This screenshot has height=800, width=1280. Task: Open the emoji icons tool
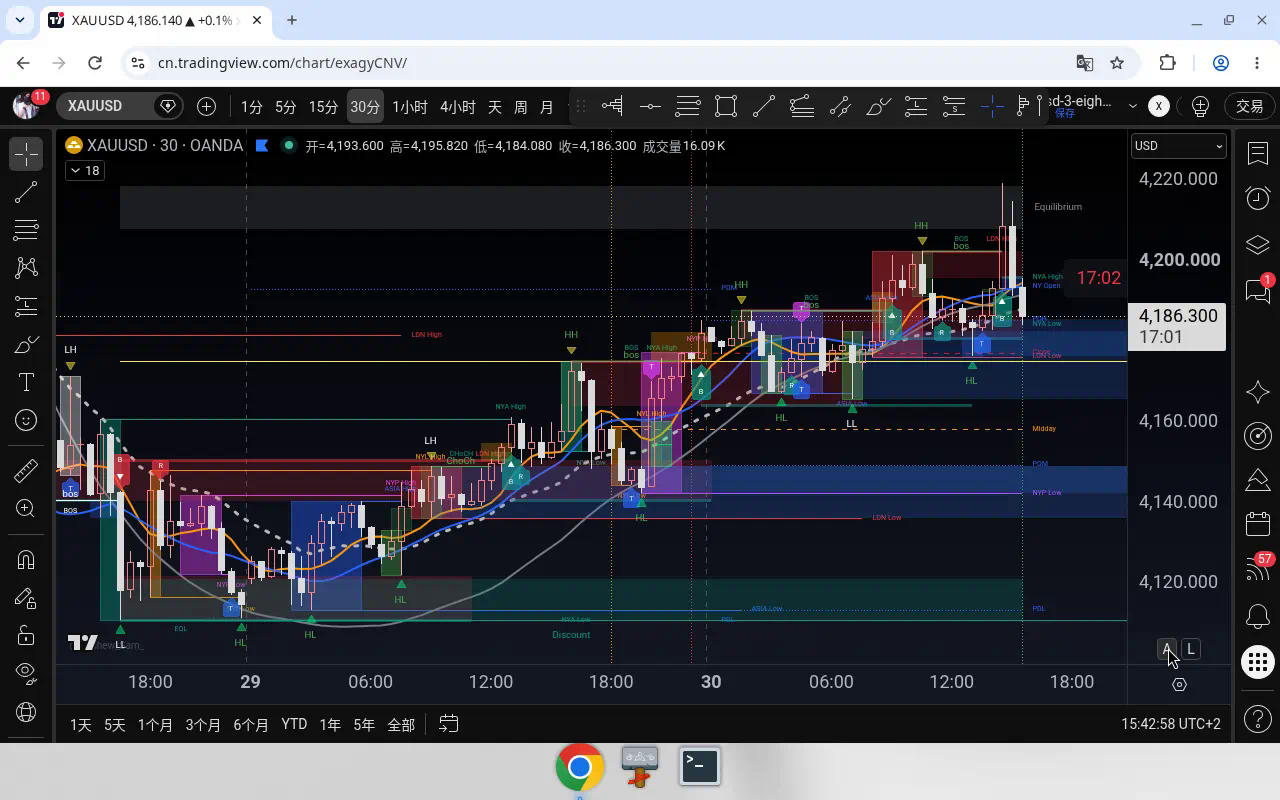point(26,420)
